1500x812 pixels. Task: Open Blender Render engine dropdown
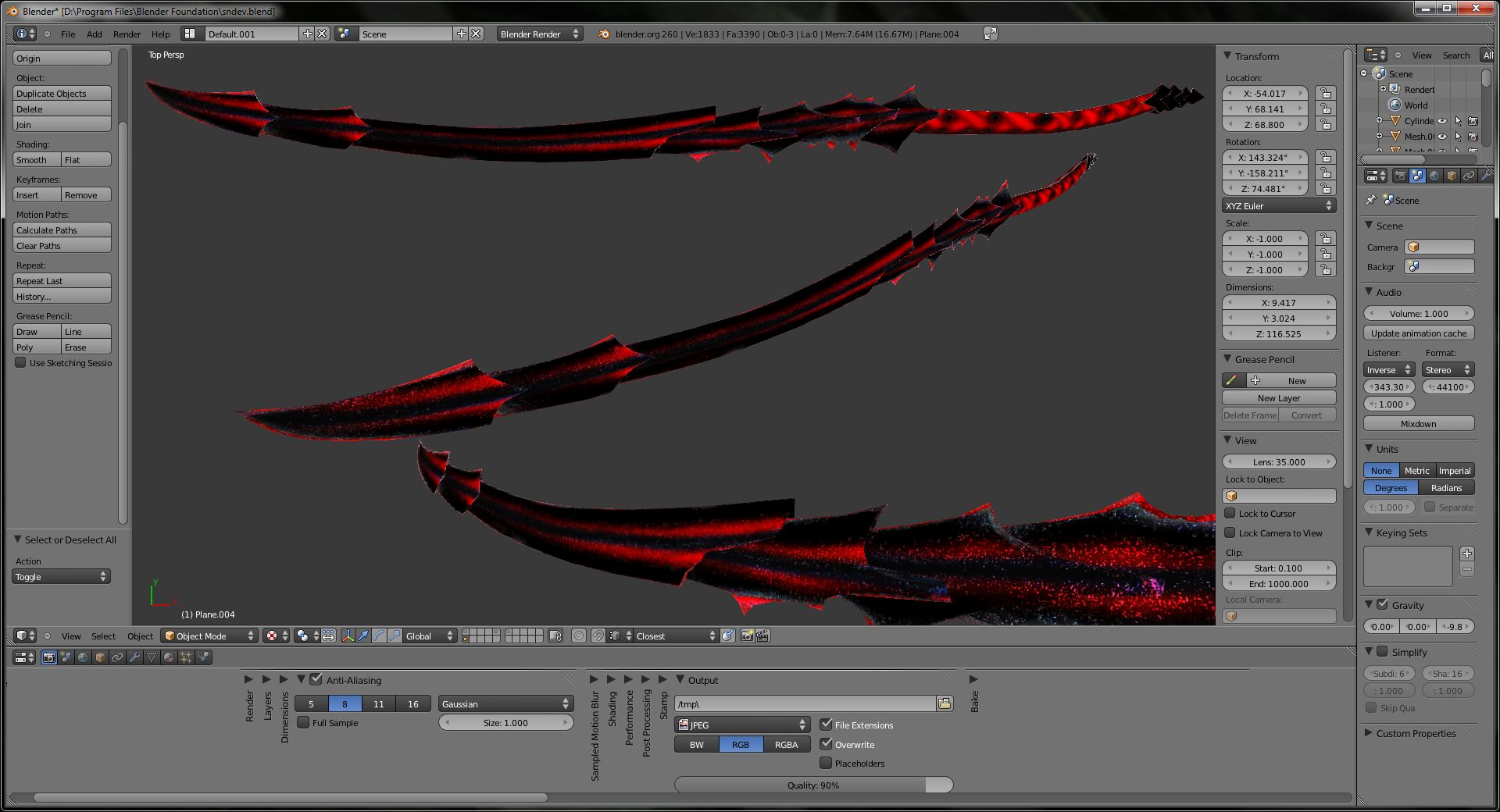(x=540, y=34)
